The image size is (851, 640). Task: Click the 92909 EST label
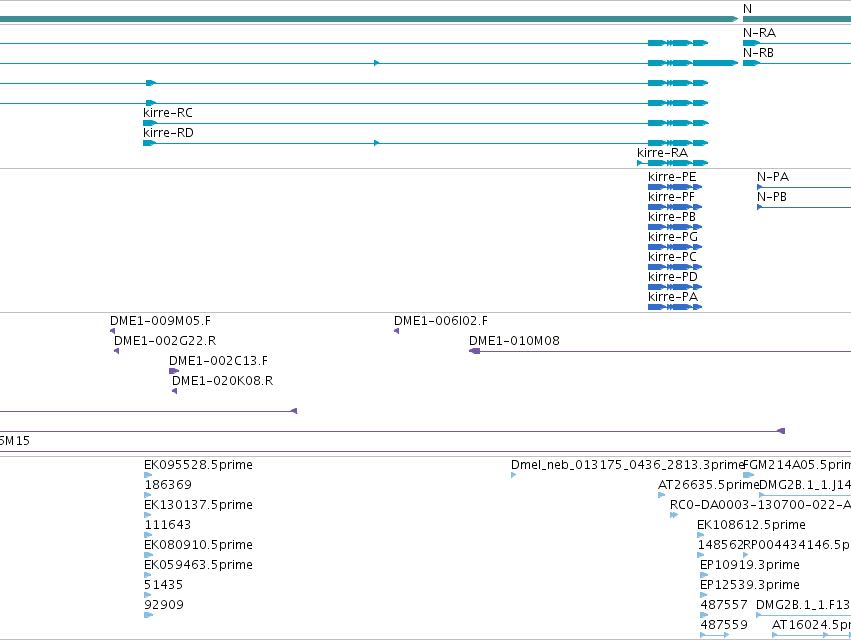pos(164,605)
